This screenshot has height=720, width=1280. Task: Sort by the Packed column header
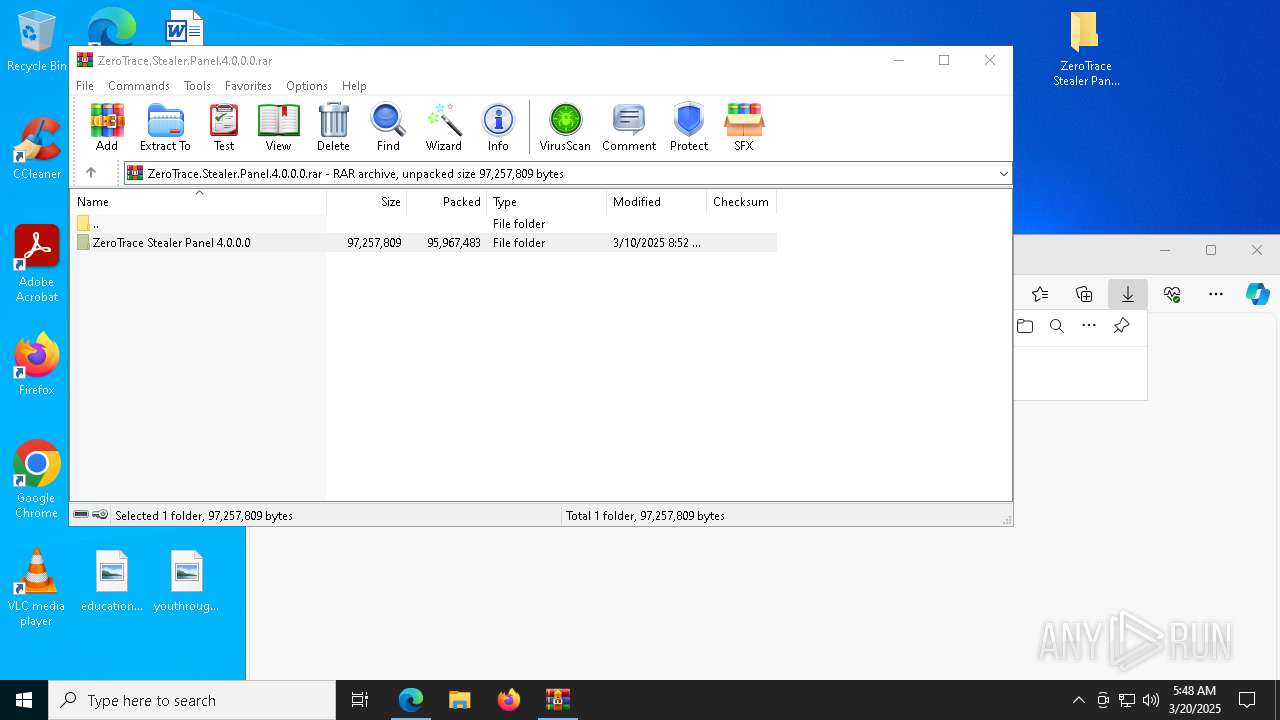point(447,202)
